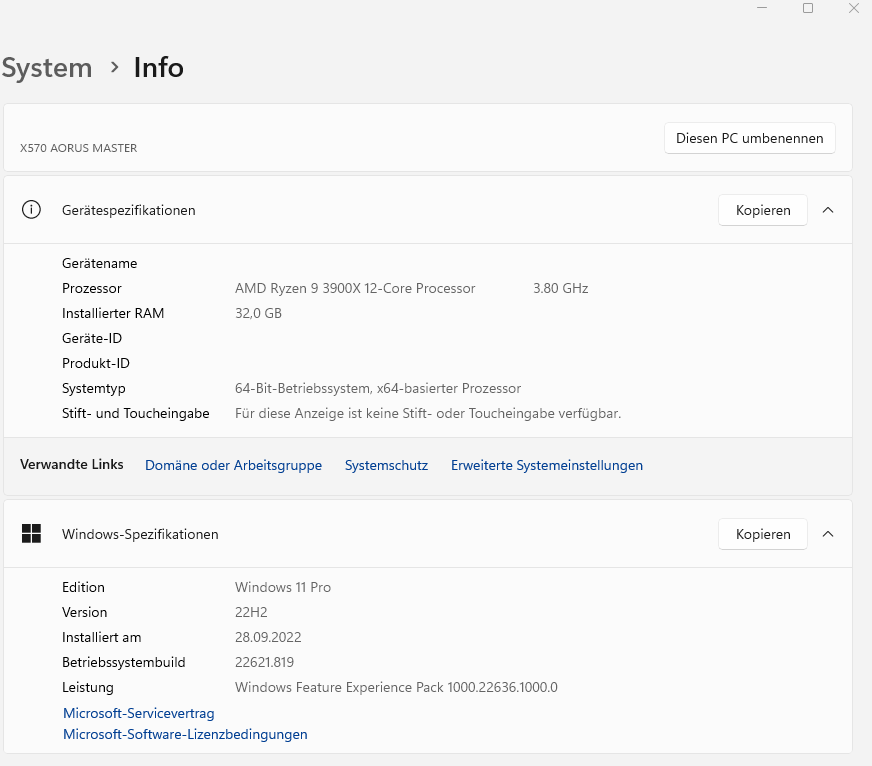Screen dimensions: 872x766
Task: Open Domäne oder Arbeitsgruppe link
Action: point(233,465)
